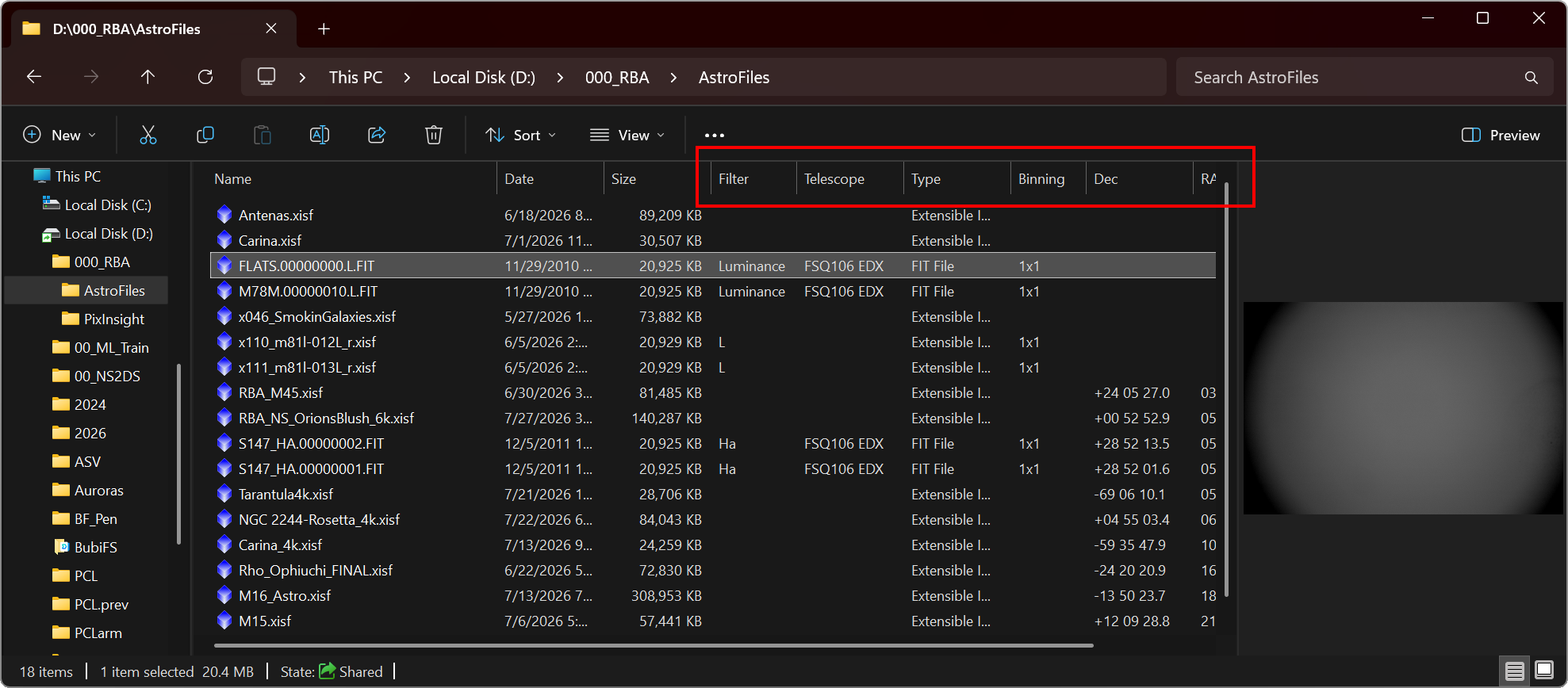Click the Copy icon in toolbar
Image resolution: width=1568 pixels, height=688 pixels.
coord(205,135)
